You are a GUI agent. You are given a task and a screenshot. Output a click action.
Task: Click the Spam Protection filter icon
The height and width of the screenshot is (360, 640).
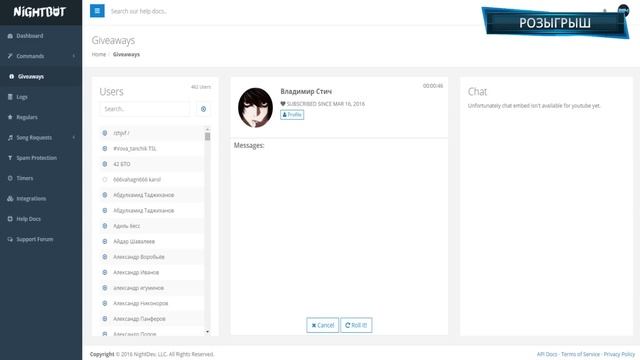[x=10, y=158]
